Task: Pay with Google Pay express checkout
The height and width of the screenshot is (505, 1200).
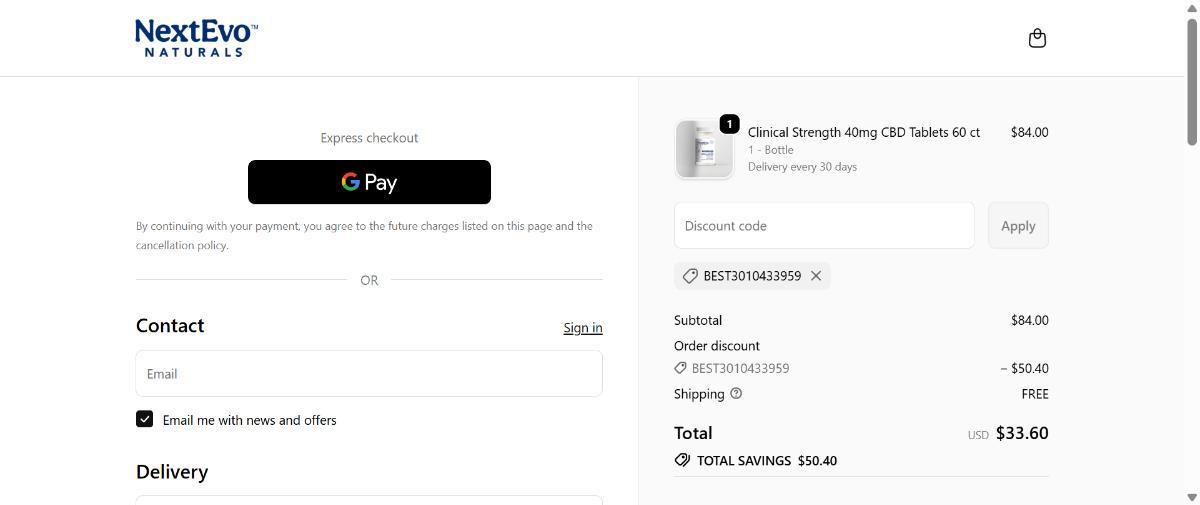Action: [x=369, y=182]
